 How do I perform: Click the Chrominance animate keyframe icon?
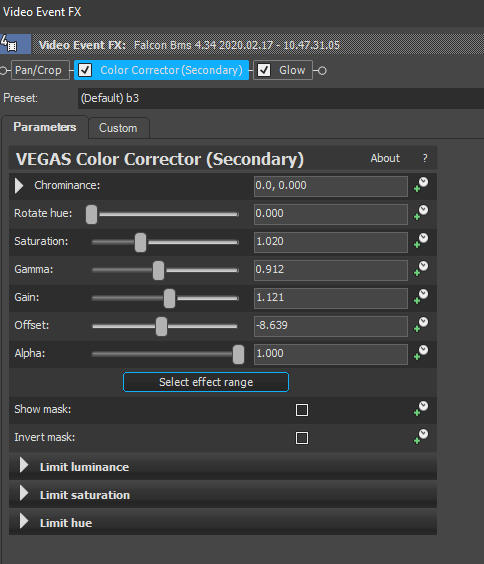421,185
